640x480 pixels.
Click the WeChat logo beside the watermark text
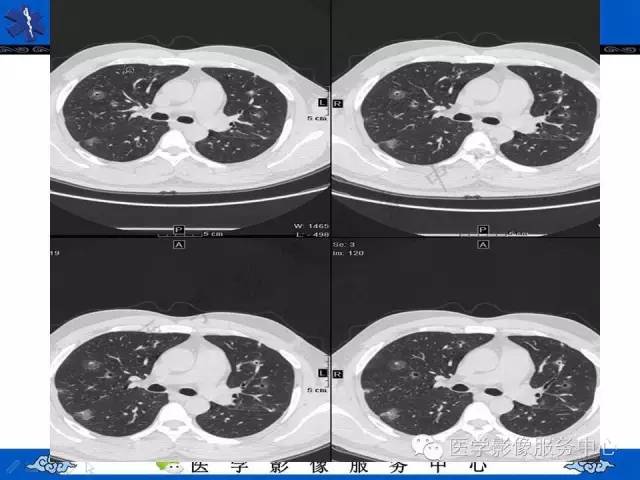(428, 447)
